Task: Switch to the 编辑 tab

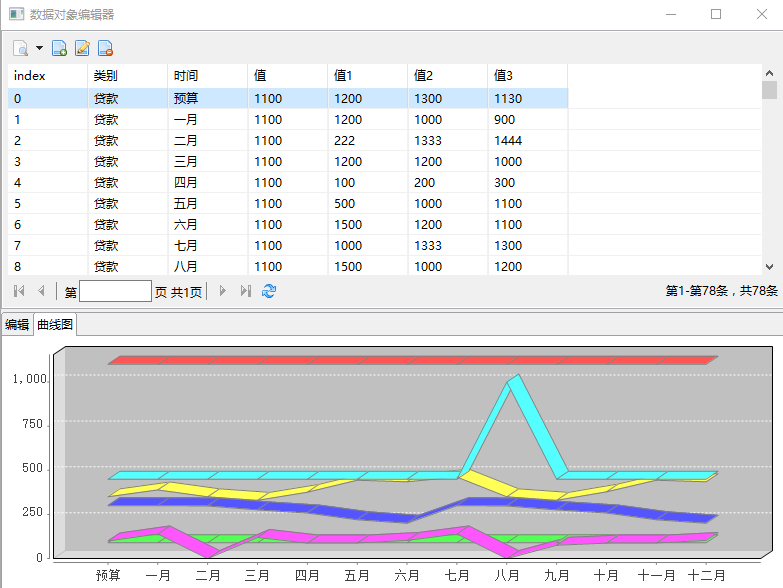Action: tap(17, 325)
